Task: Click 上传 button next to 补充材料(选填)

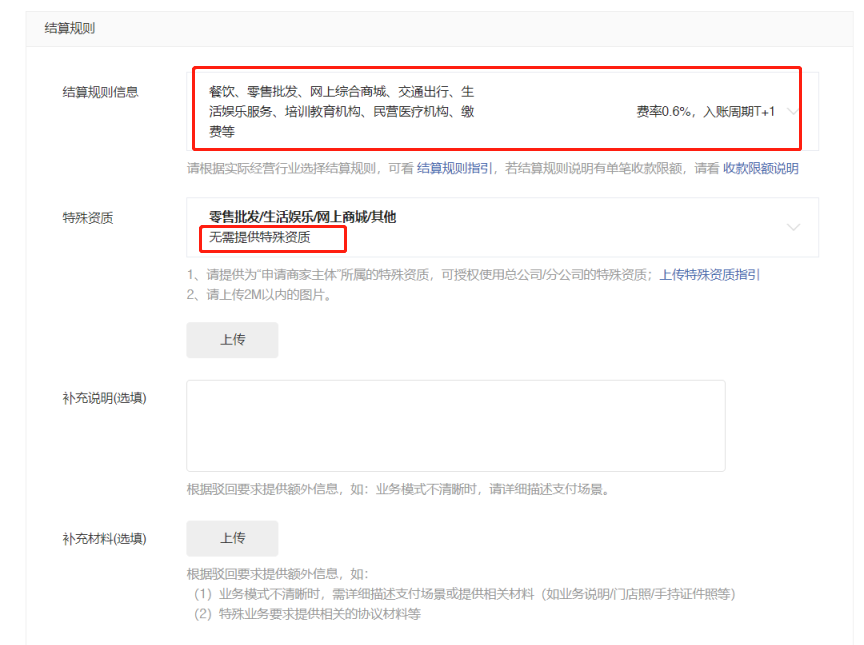Action: coord(232,538)
